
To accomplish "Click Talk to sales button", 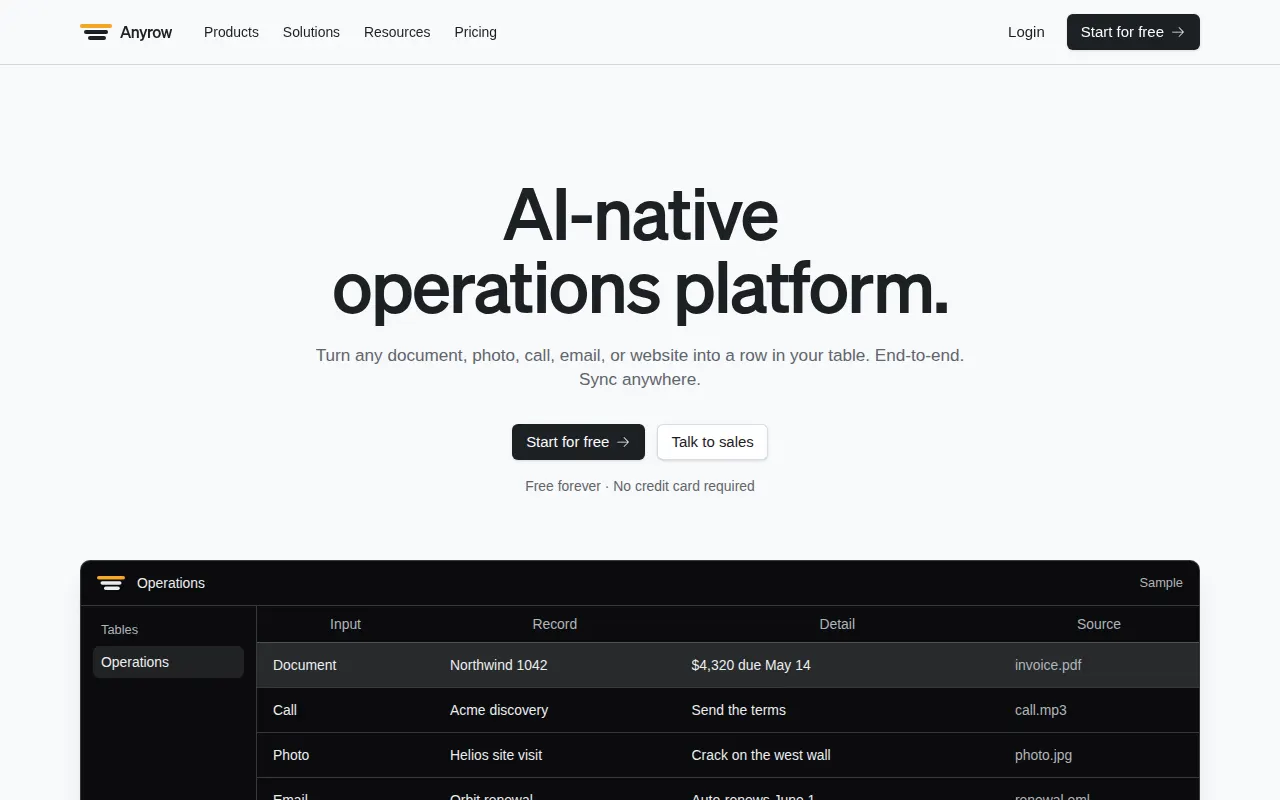I will pos(712,442).
